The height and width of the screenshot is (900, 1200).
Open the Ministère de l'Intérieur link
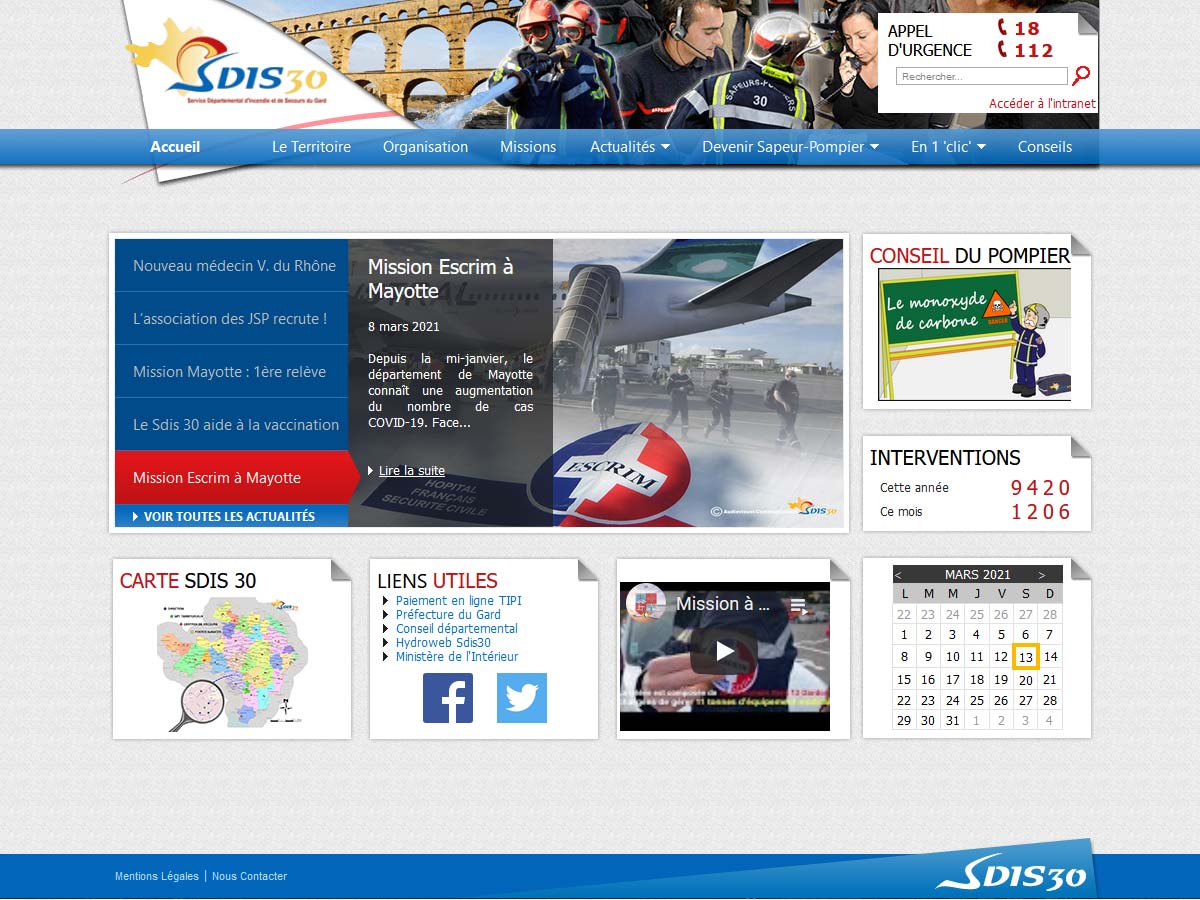[457, 657]
